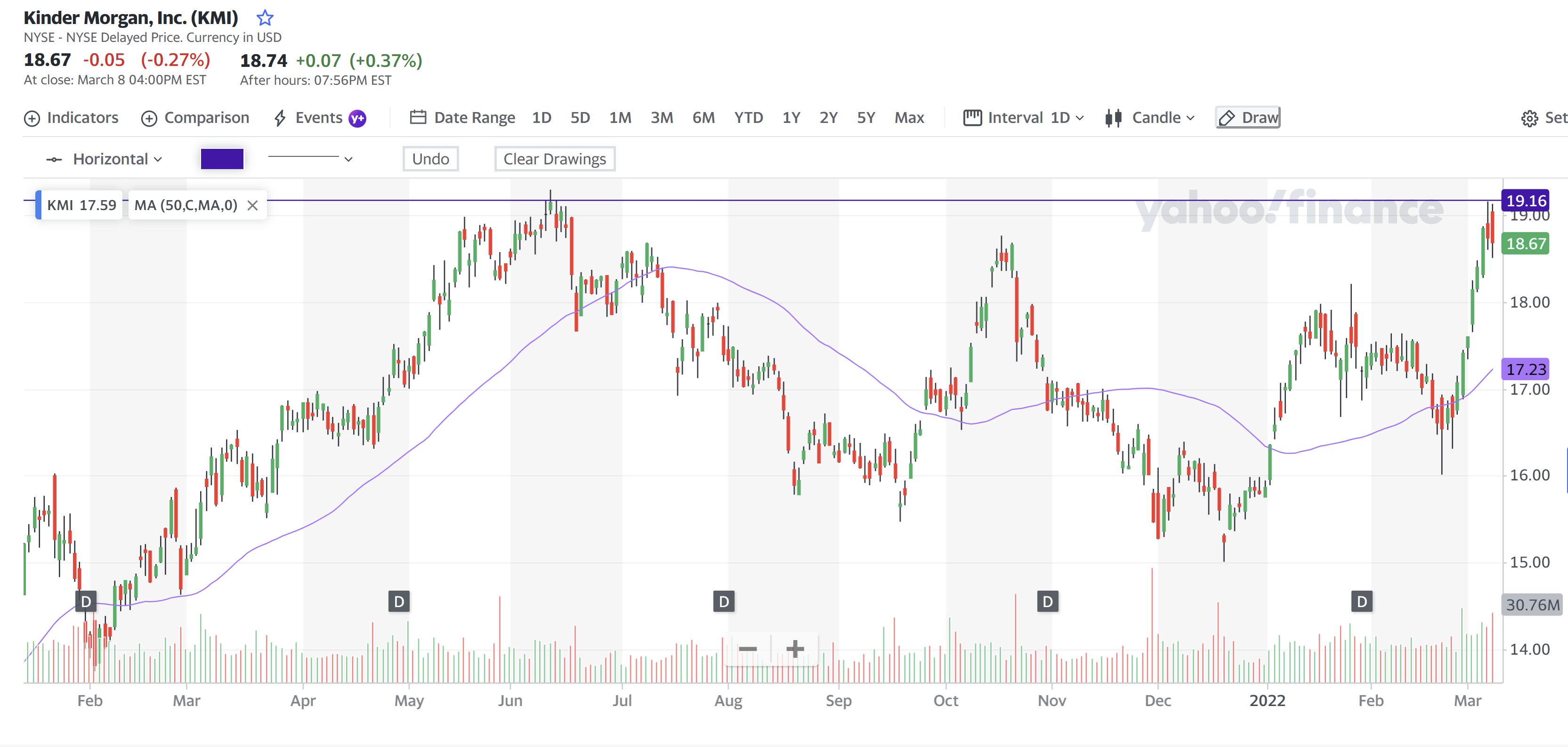Click the after hours price 18.74
The height and width of the screenshot is (747, 1568).
click(x=264, y=60)
